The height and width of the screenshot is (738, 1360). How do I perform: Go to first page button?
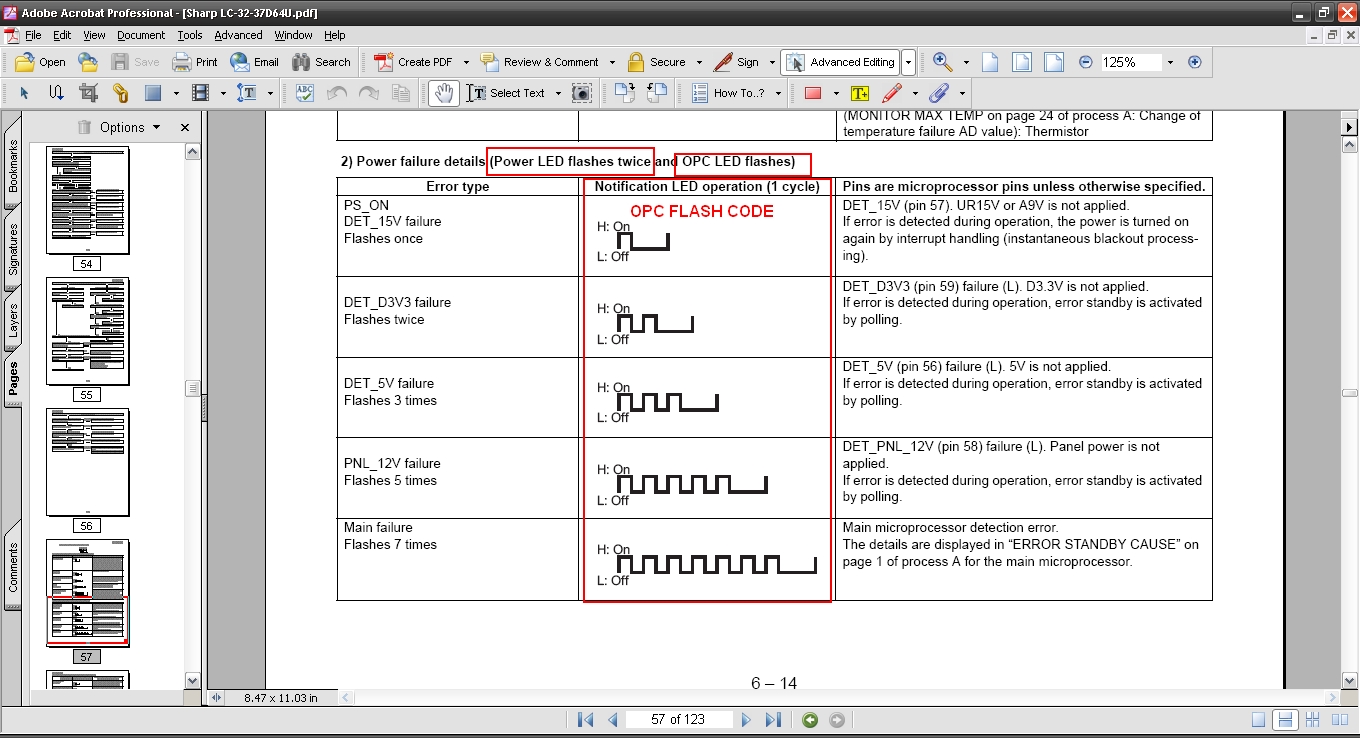586,720
